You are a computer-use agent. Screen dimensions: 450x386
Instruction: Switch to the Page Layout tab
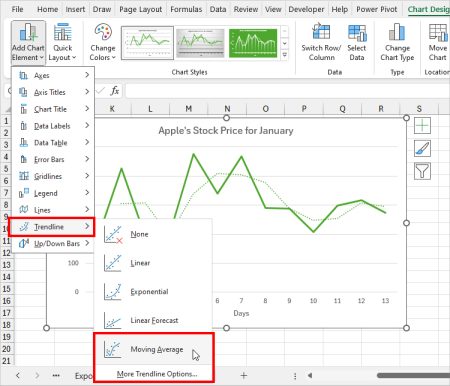coord(140,9)
